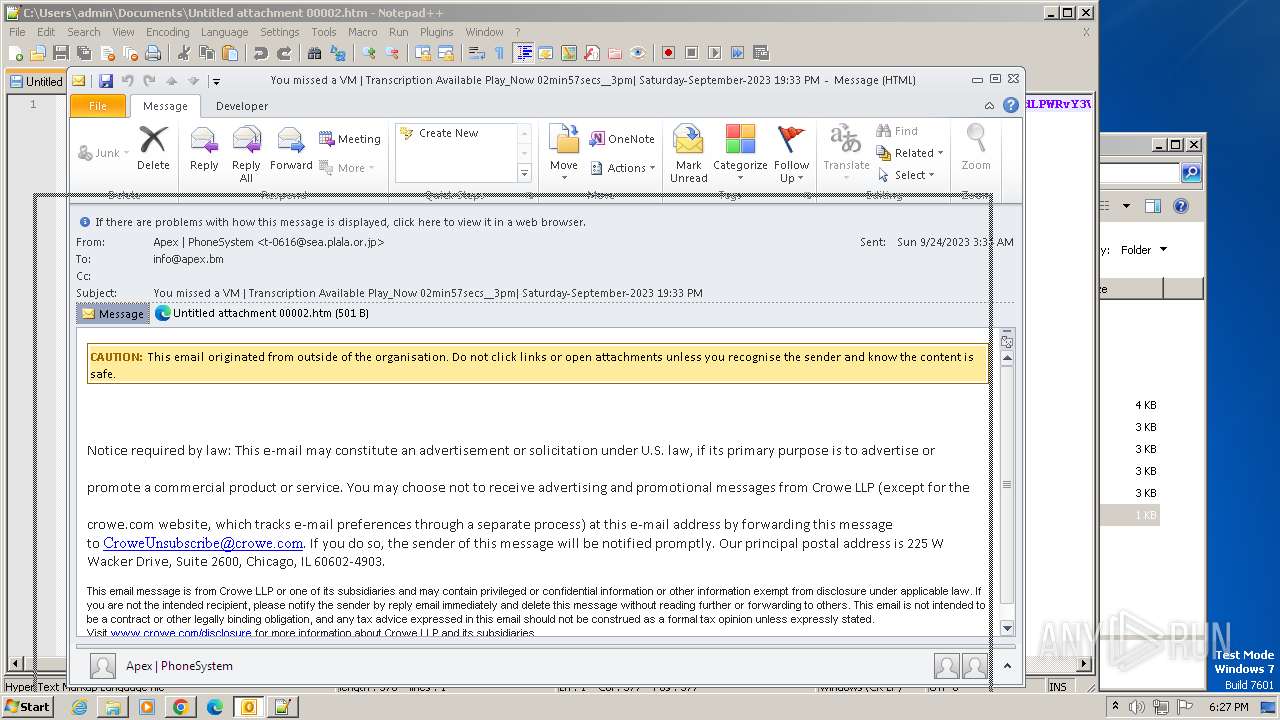This screenshot has width=1280, height=720.
Task: Create a Meeting reply
Action: 350,139
